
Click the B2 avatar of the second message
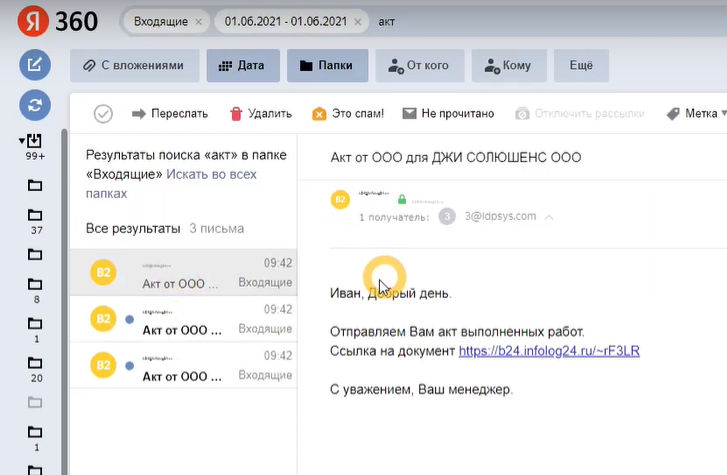(x=103, y=319)
